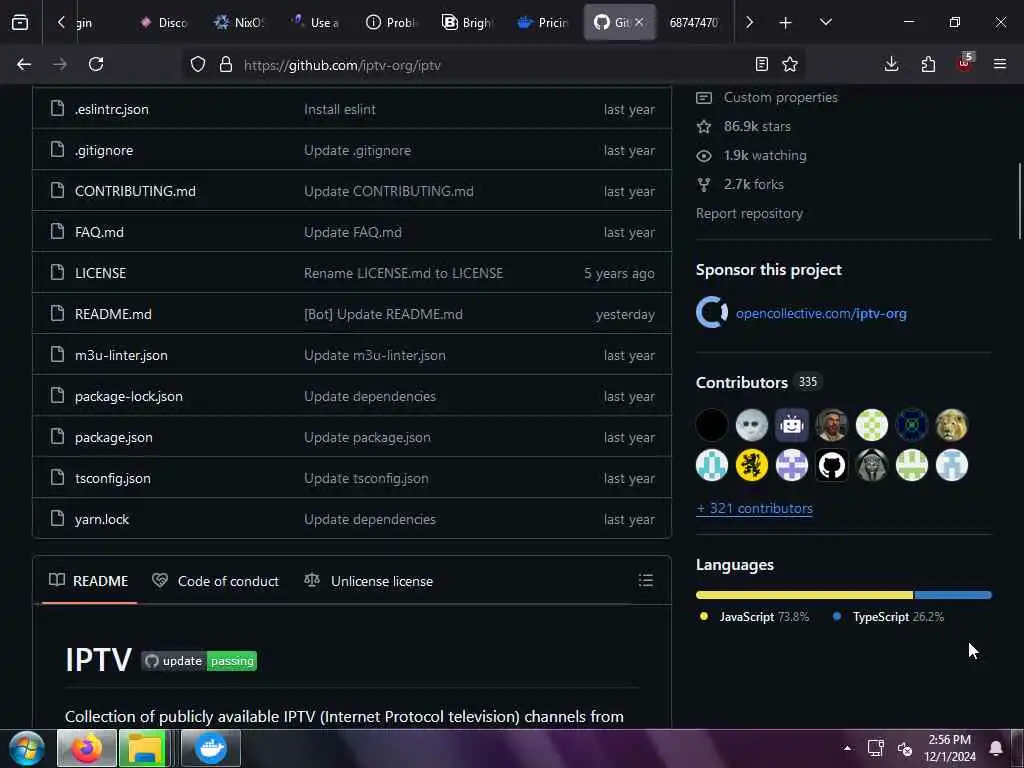Open commit 'Rename LICENSE.md to LICENSE'

[404, 273]
